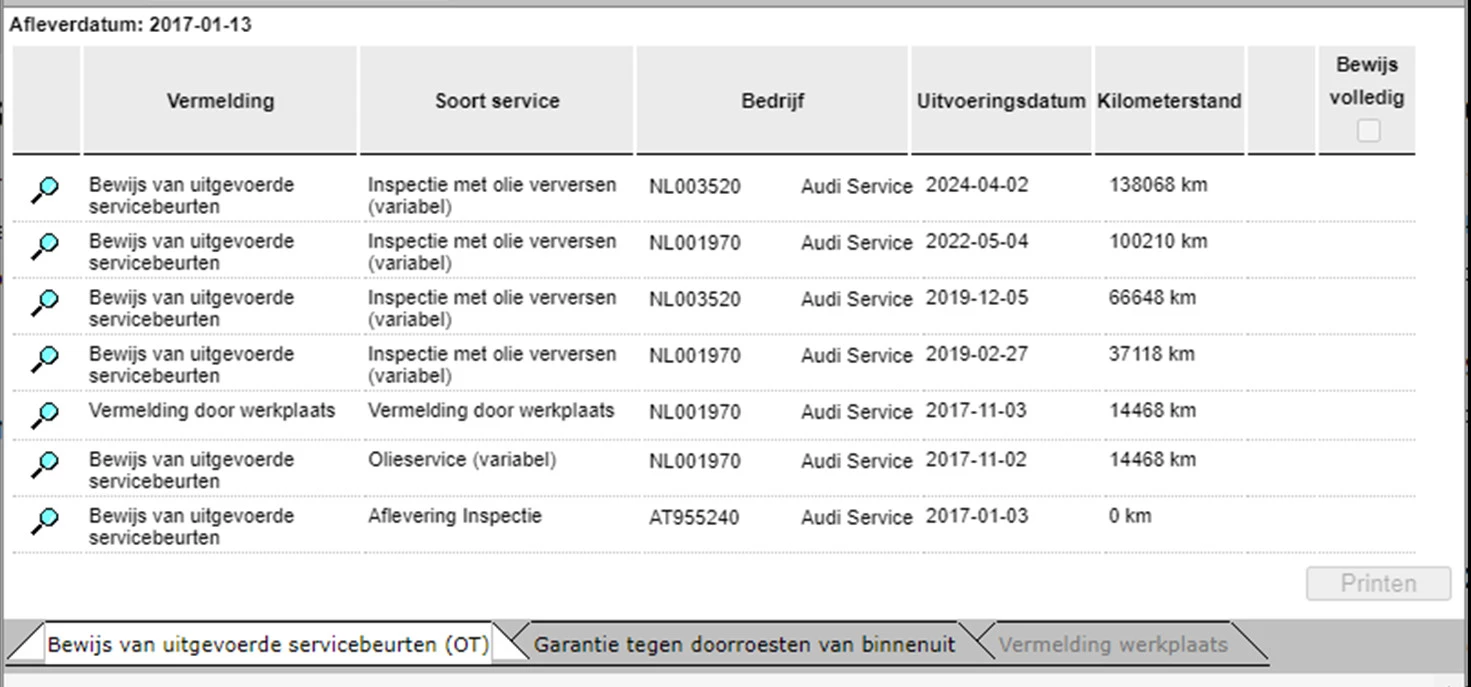View details of the 100210 km inspection
The image size is (1471, 687).
point(45,245)
